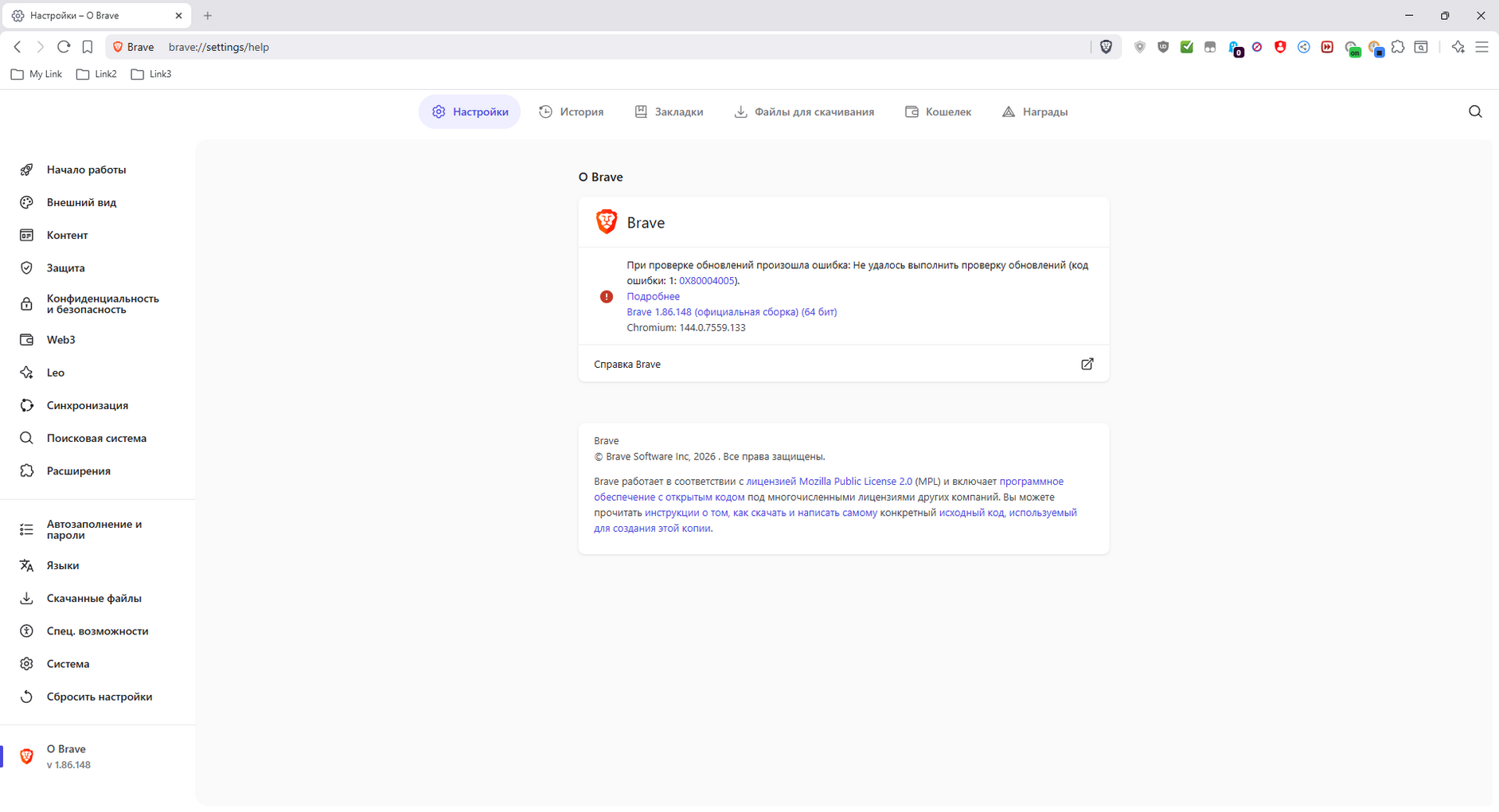1499x812 pixels.
Task: Click the Brave Shields icon in address bar
Action: tap(1106, 47)
